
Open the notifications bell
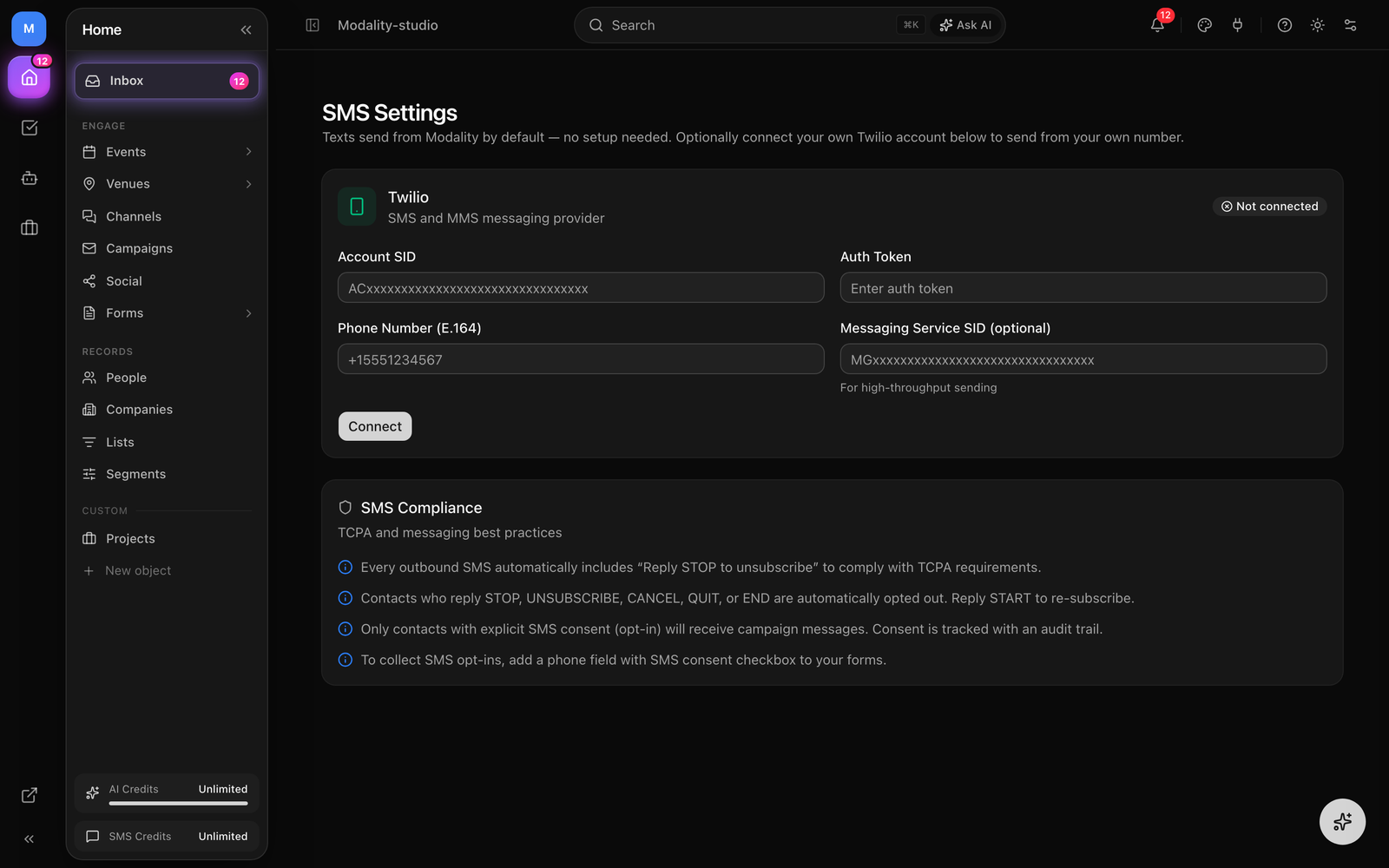coord(1157,25)
